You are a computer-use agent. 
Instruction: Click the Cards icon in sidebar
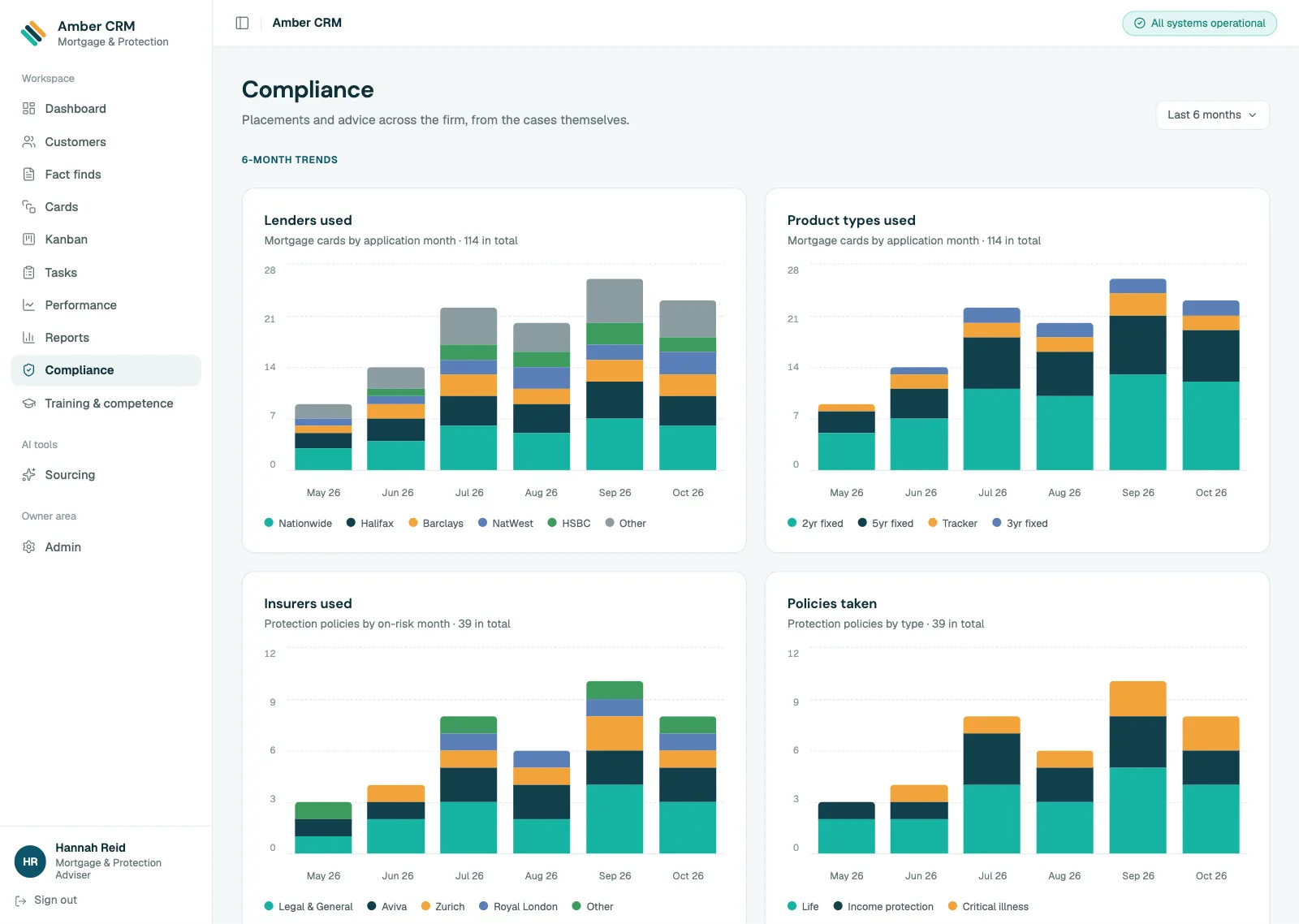click(x=29, y=207)
